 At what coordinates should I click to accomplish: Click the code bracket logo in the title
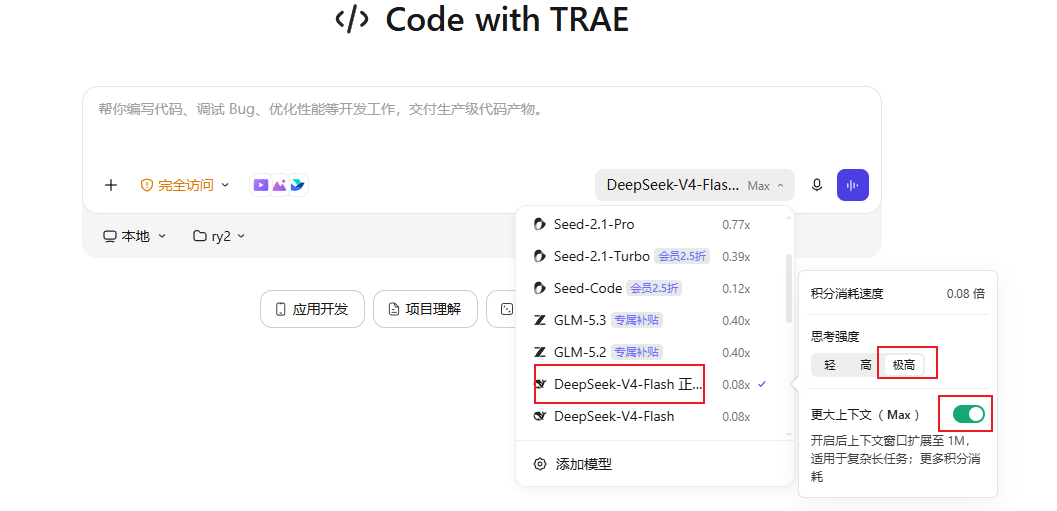[x=352, y=20]
